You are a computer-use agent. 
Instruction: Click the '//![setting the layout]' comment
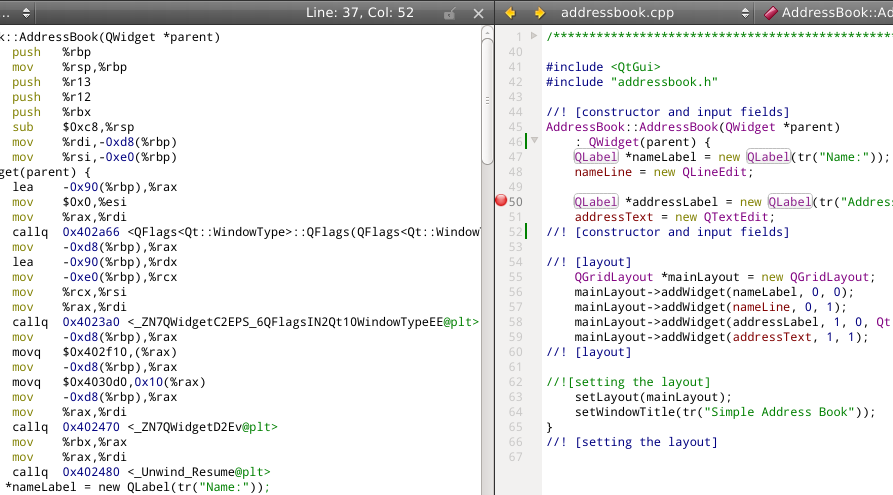(x=628, y=382)
